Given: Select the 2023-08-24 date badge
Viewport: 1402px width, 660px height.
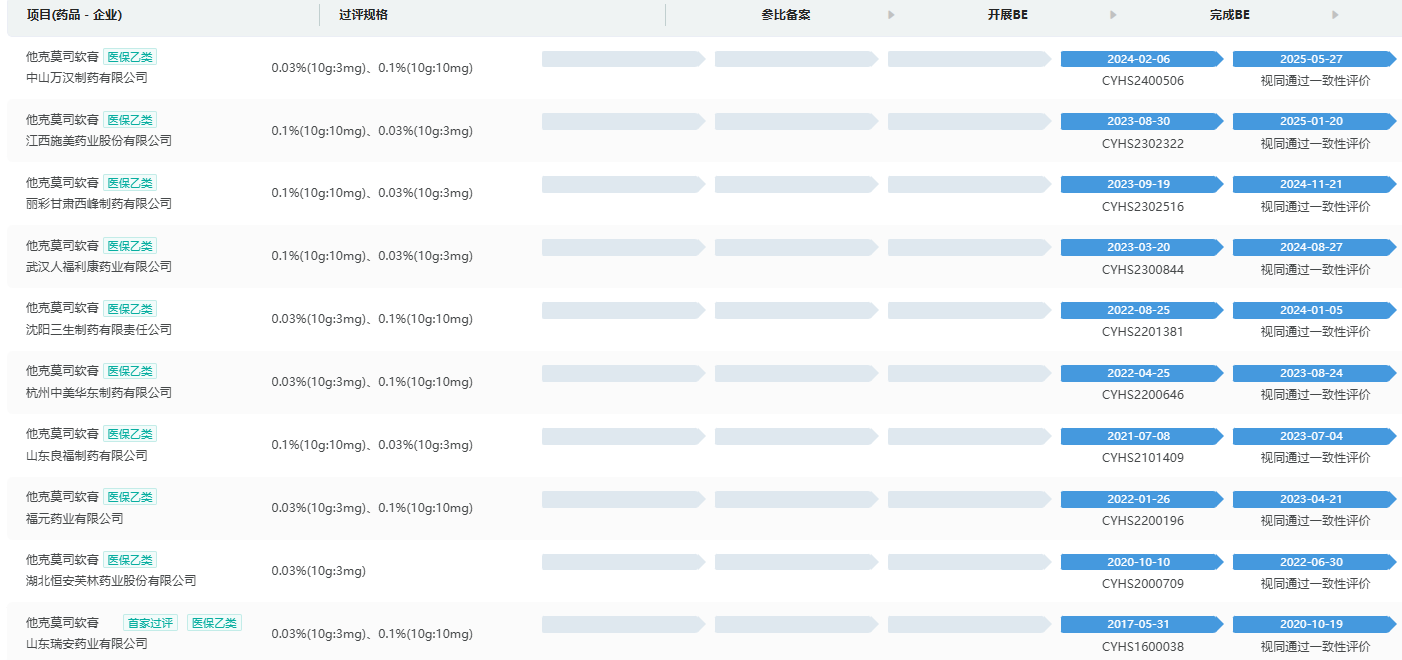Looking at the screenshot, I should point(1313,373).
